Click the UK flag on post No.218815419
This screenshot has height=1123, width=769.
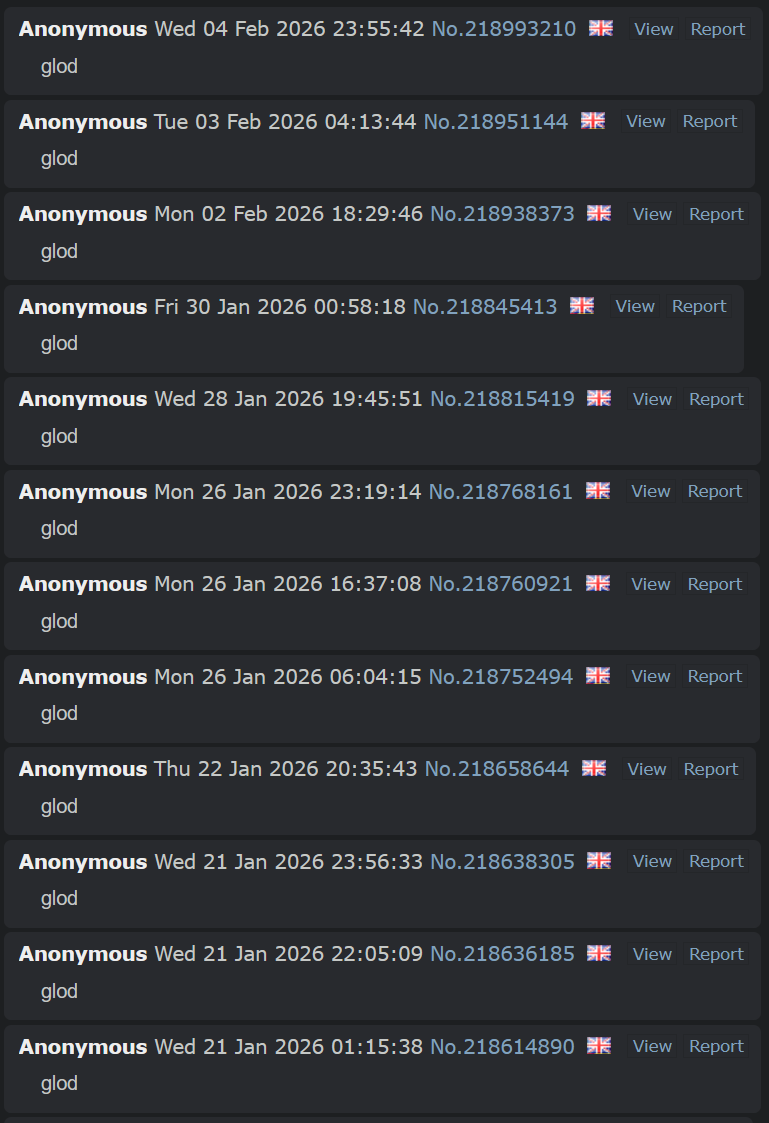pyautogui.click(x=599, y=398)
